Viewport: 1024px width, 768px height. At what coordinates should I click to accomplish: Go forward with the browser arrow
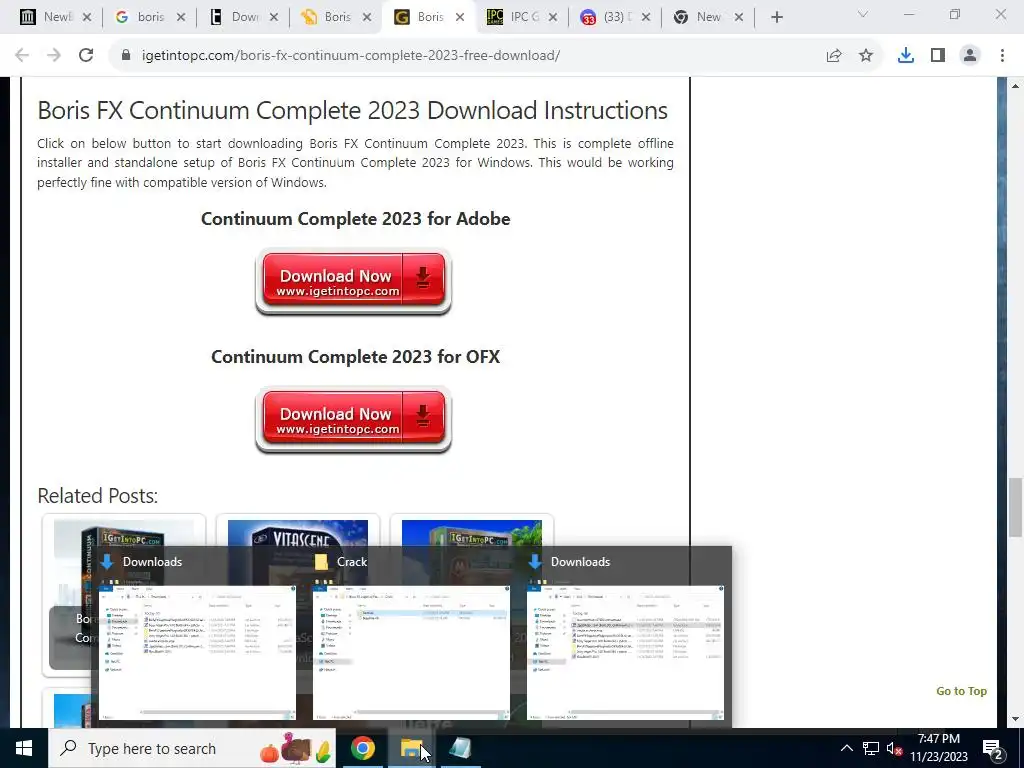(54, 56)
